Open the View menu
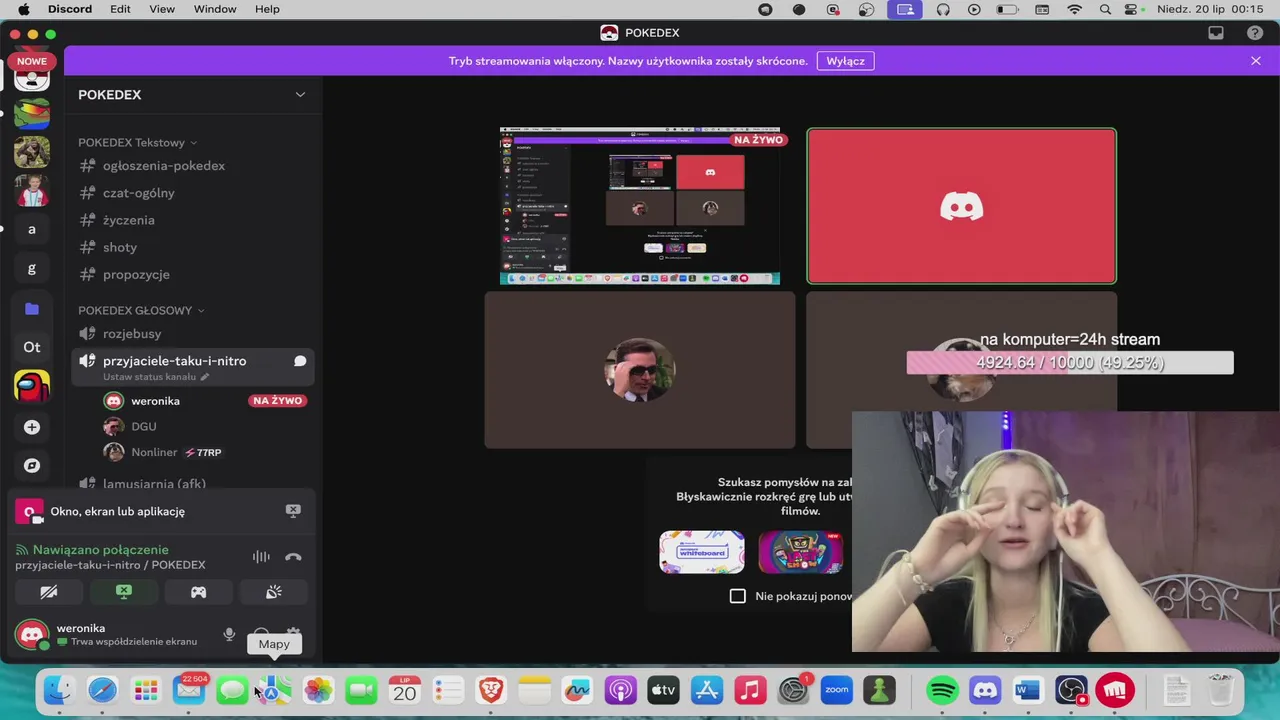This screenshot has height=720, width=1280. click(162, 9)
